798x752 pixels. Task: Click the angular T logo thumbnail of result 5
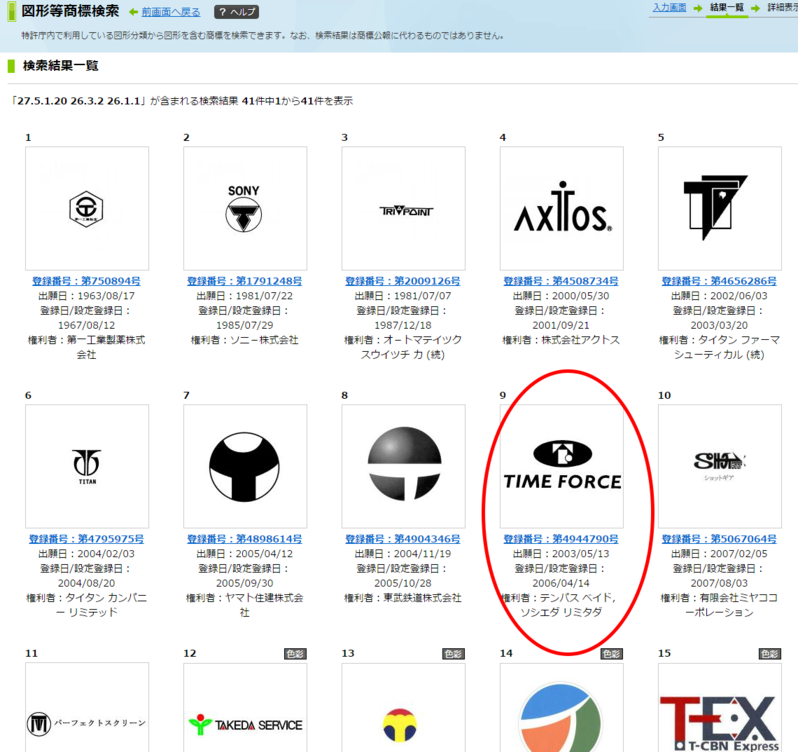coord(720,209)
